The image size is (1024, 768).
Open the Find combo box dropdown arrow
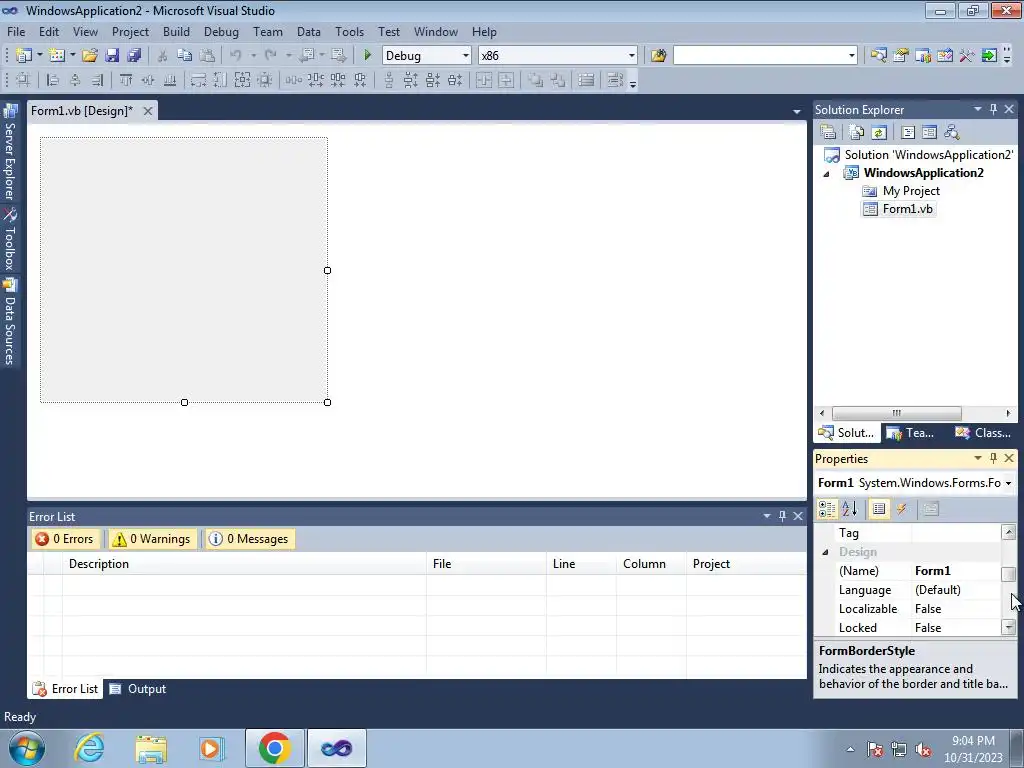tap(852, 56)
